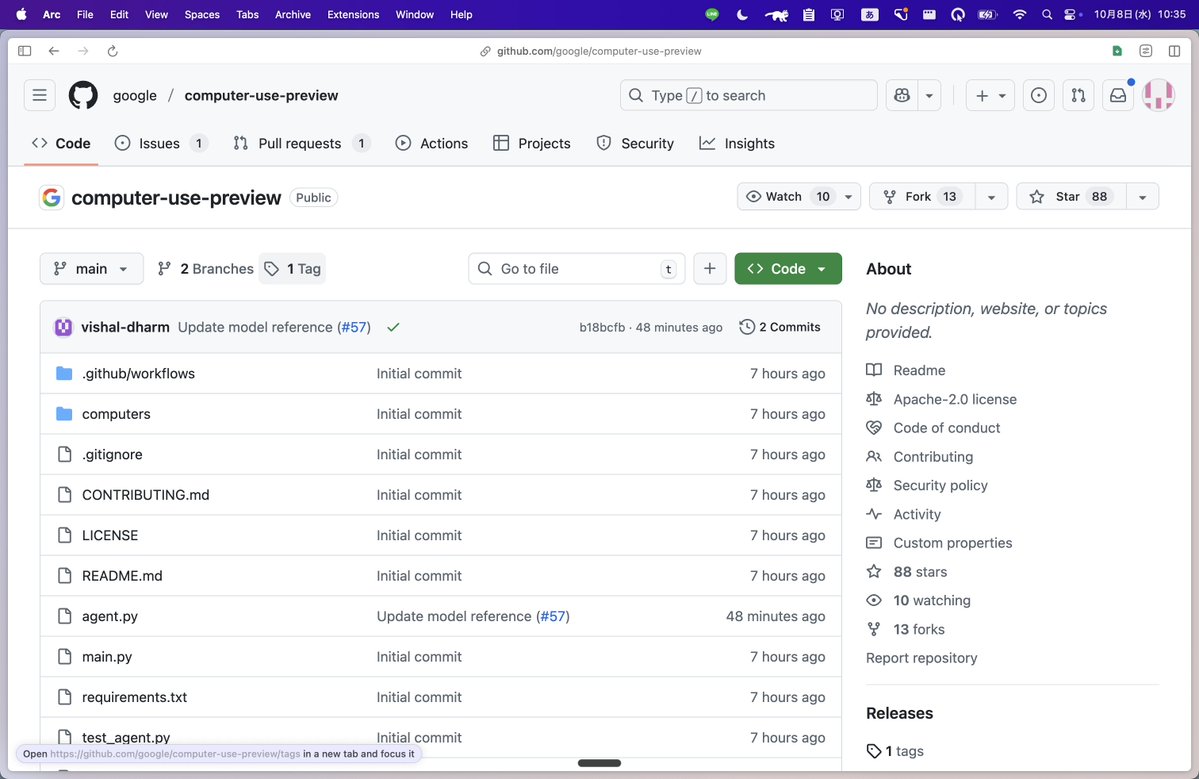Click Report repository link
Image resolution: width=1199 pixels, height=779 pixels.
921,658
